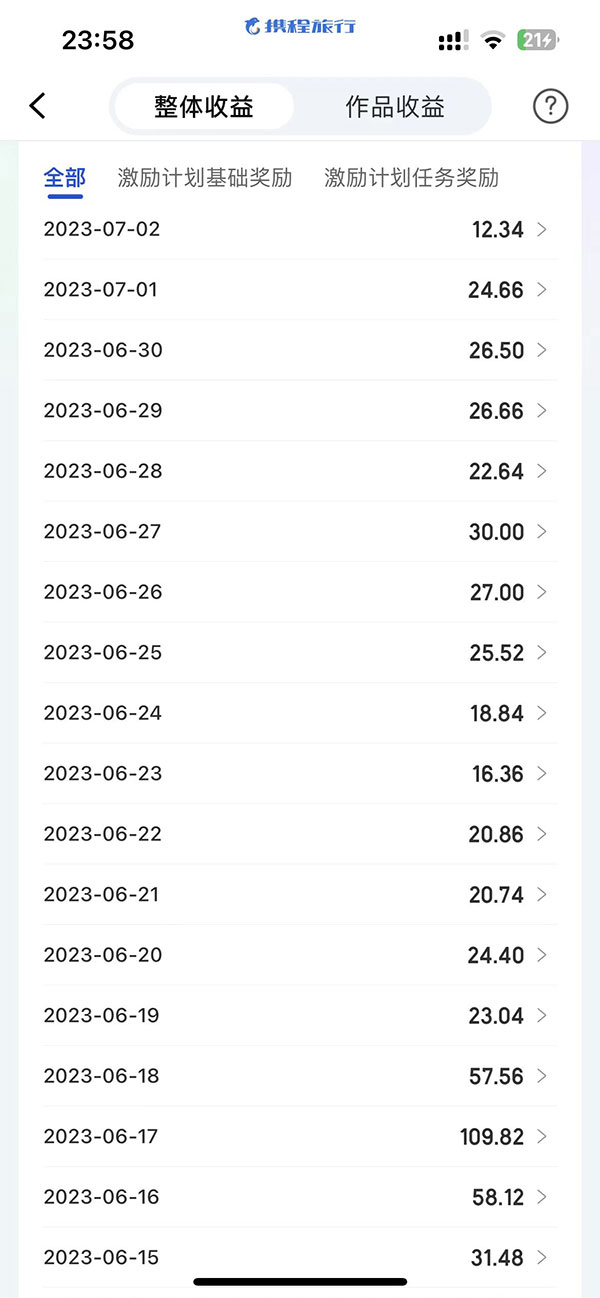The width and height of the screenshot is (600, 1298).
Task: Tap the home indicator bar
Action: (300, 1281)
